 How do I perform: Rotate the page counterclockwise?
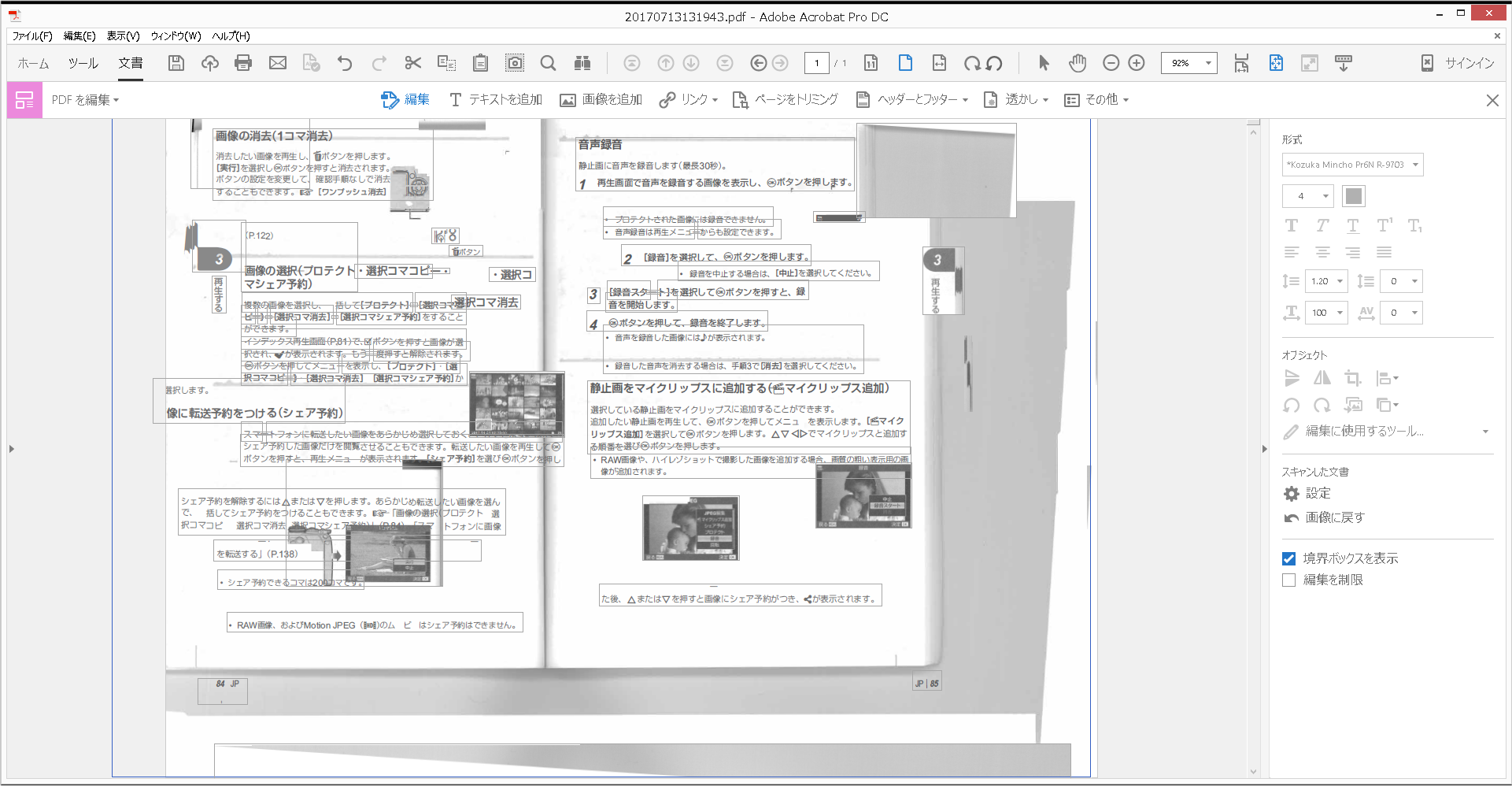point(994,63)
